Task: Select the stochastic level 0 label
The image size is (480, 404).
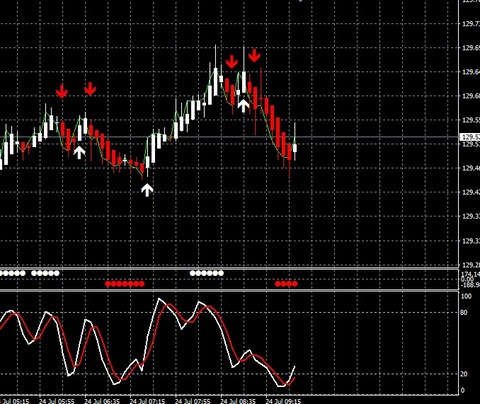Action: 462,390
